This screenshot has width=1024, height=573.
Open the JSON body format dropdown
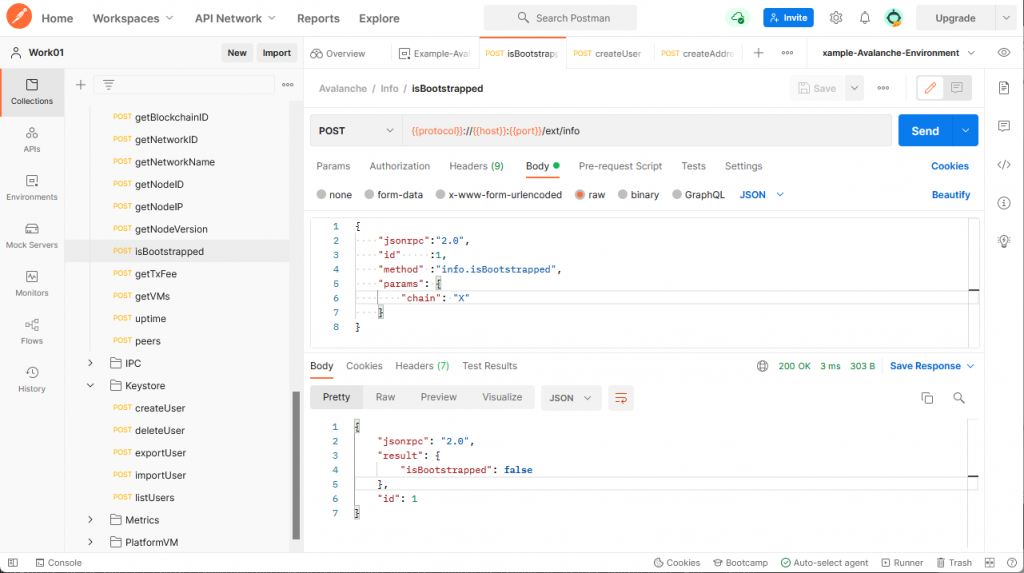click(761, 195)
